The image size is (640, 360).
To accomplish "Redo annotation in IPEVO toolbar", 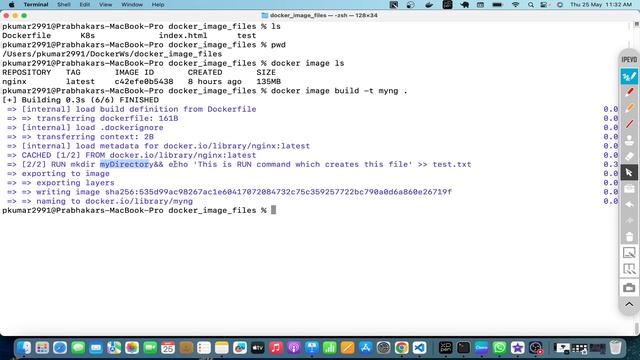I will pyautogui.click(x=629, y=220).
